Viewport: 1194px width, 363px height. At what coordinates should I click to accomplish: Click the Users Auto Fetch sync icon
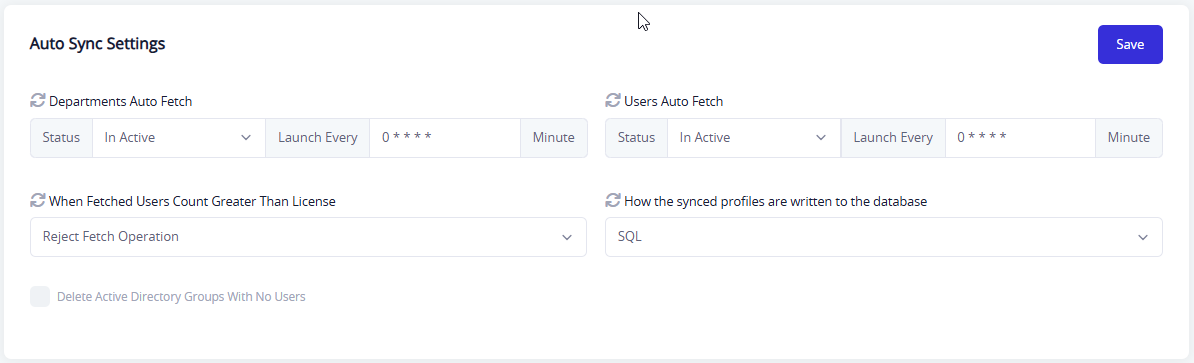(612, 100)
